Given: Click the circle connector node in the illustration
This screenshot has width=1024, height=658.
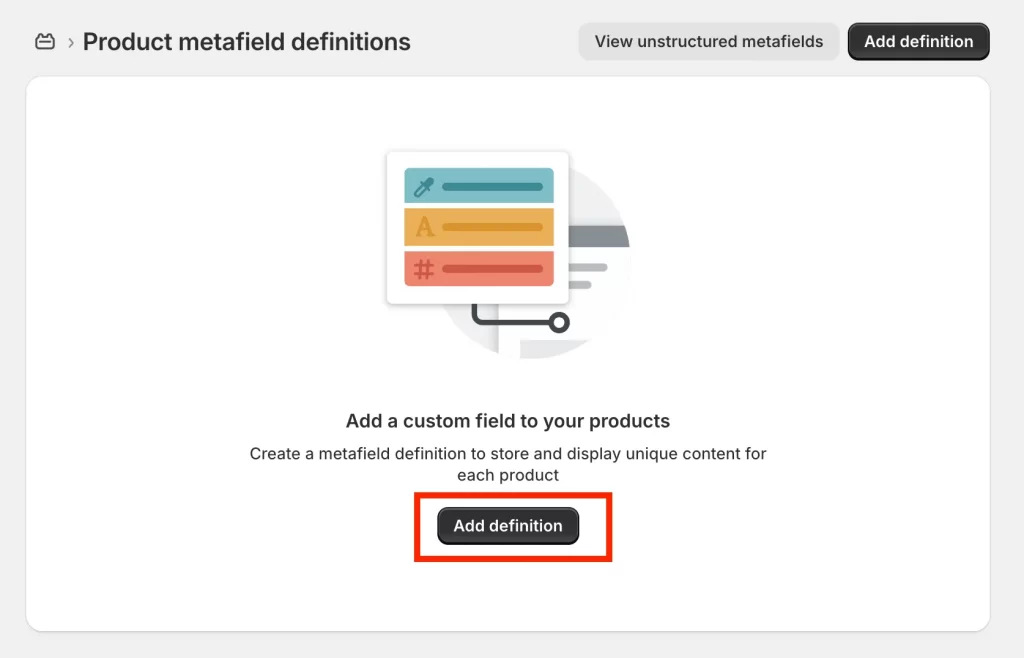Looking at the screenshot, I should tap(559, 322).
